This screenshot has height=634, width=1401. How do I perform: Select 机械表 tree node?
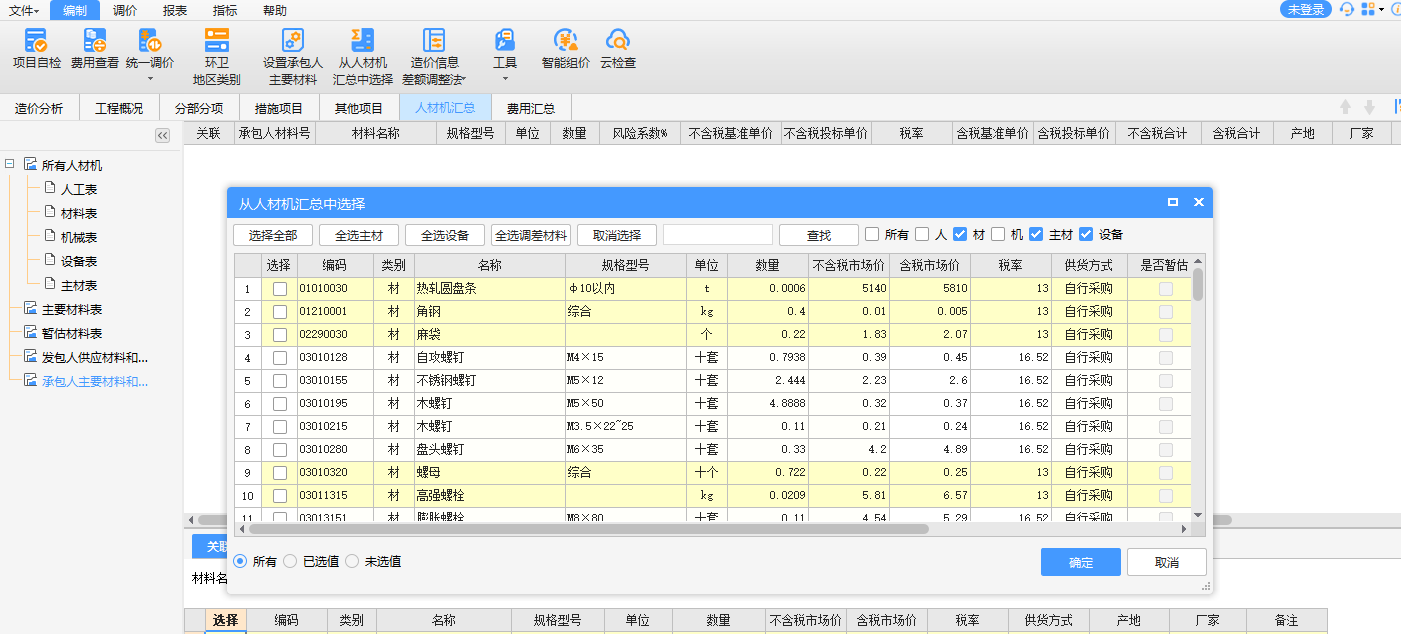(79, 237)
